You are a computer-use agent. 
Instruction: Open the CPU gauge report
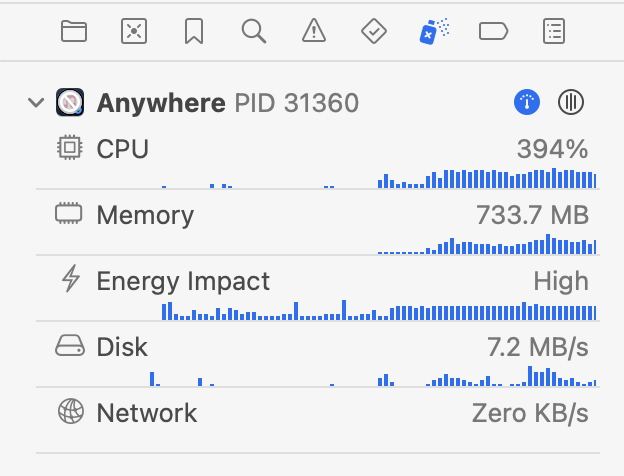(x=318, y=162)
